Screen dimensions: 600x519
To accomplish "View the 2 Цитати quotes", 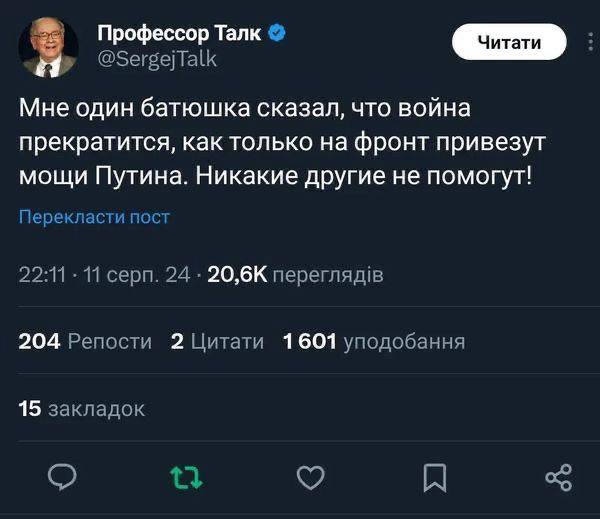I will 217,342.
